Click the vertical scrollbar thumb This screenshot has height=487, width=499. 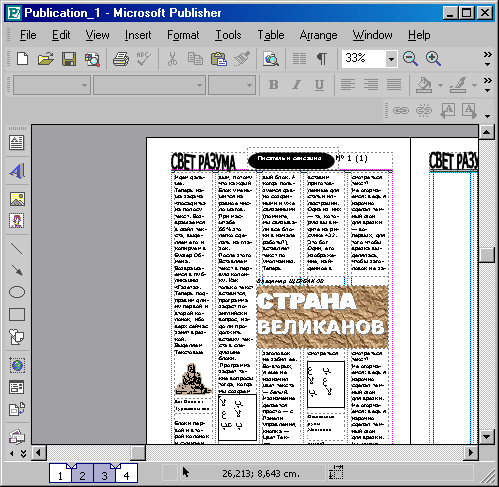[x=487, y=255]
